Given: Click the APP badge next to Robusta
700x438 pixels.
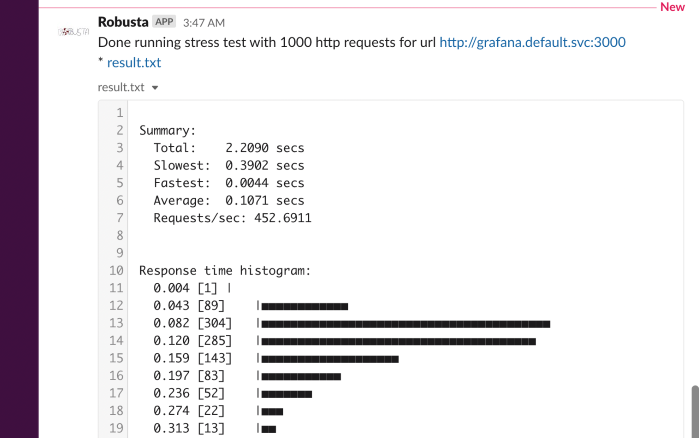Looking at the screenshot, I should click(x=164, y=21).
